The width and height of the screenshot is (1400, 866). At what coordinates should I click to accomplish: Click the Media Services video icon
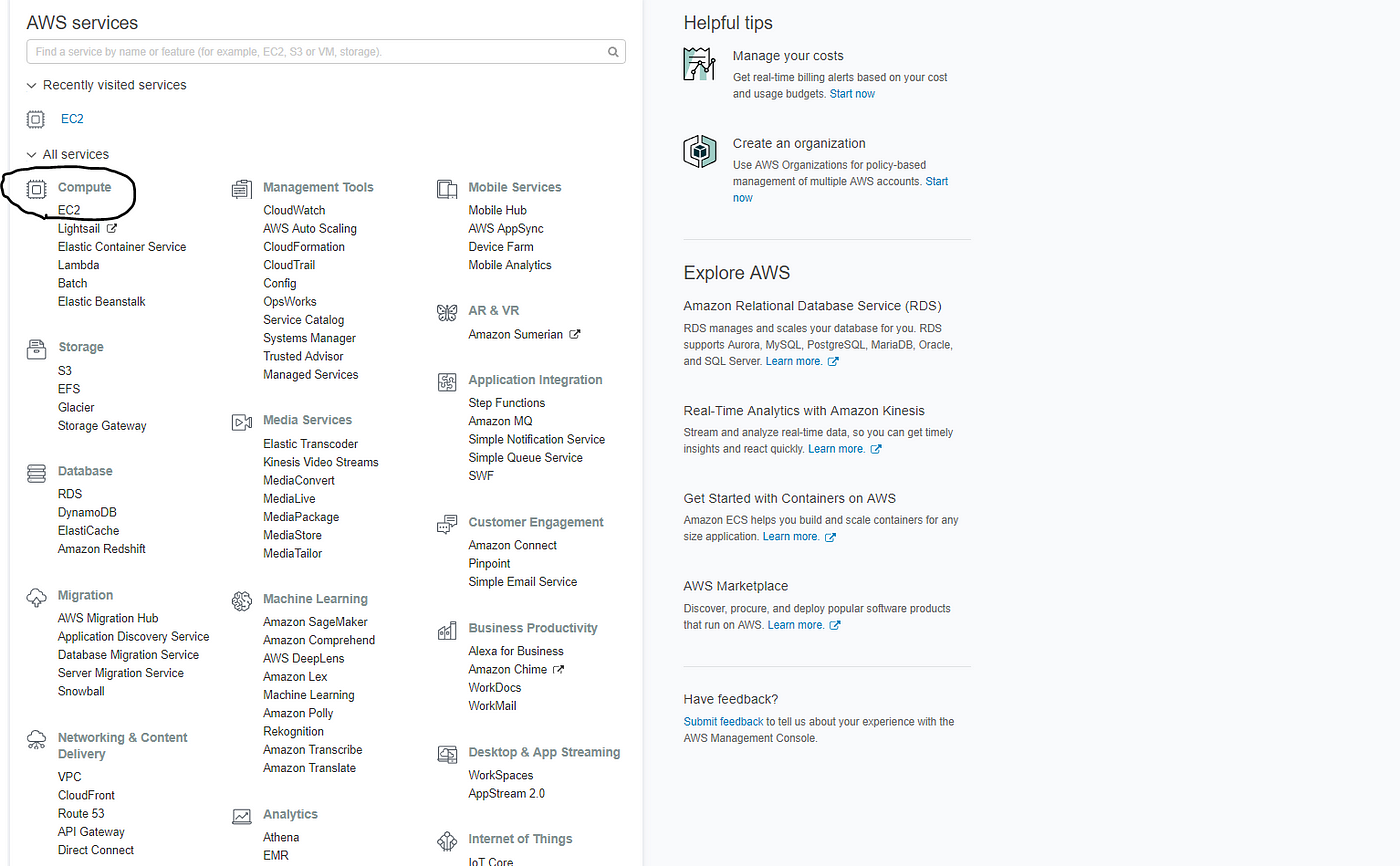pos(241,421)
